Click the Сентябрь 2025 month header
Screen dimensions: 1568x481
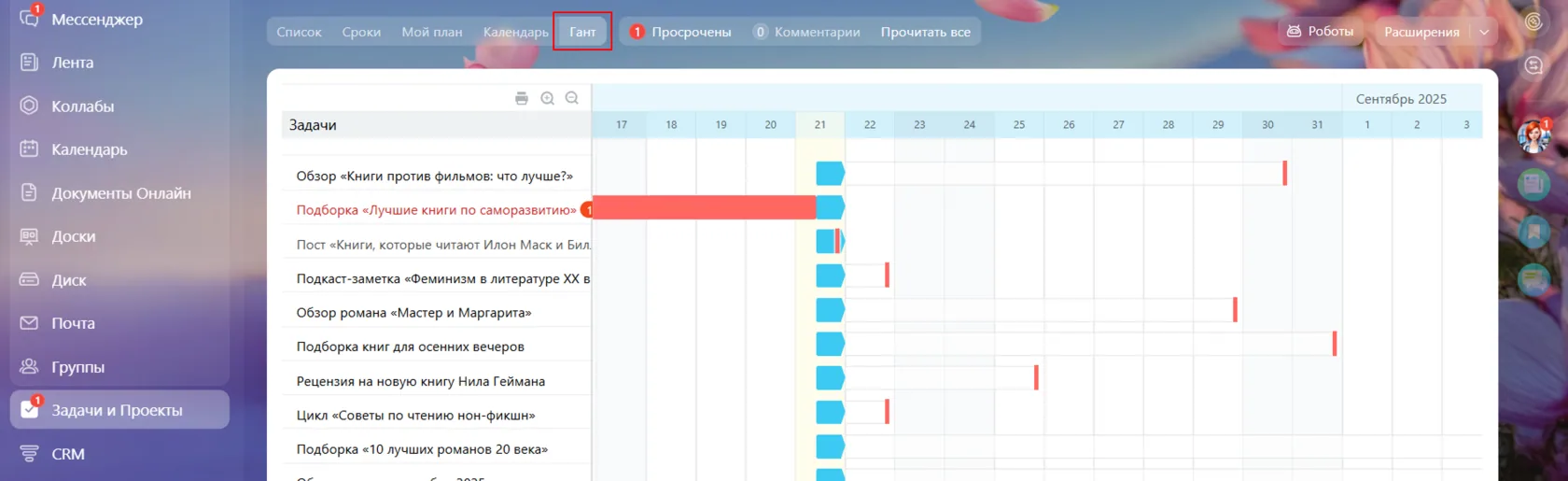click(1401, 99)
